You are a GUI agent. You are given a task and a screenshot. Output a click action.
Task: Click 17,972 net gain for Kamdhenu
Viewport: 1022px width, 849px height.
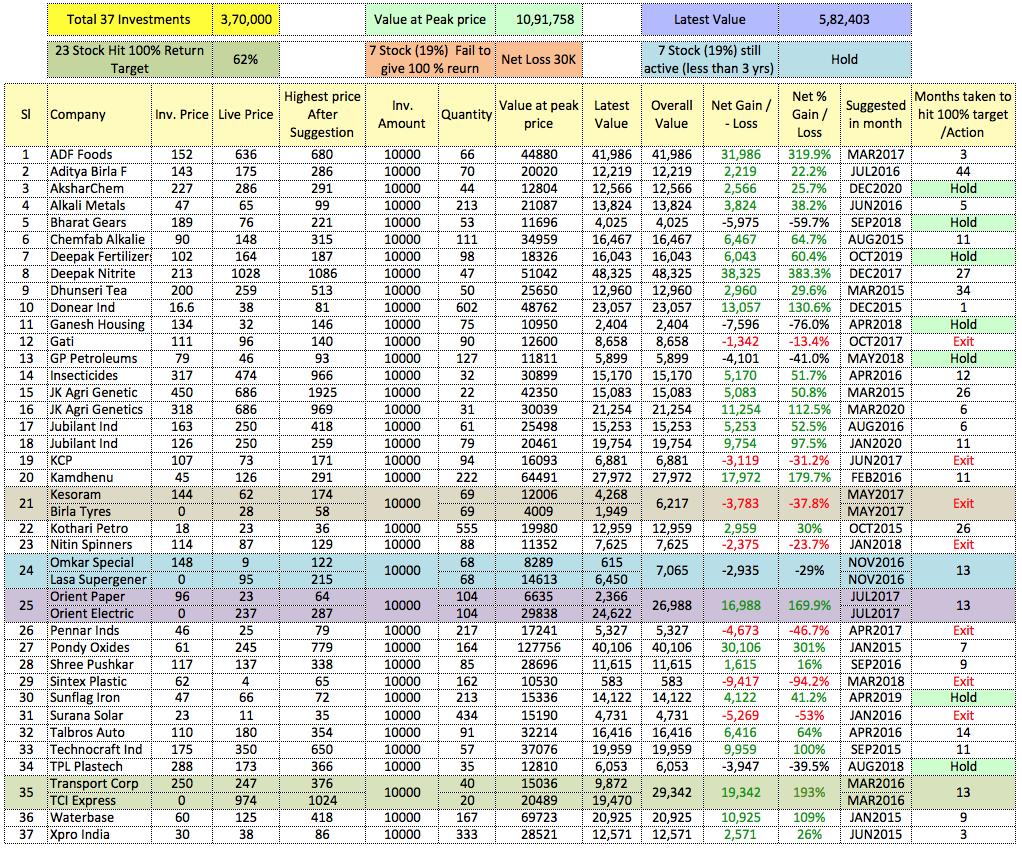(741, 477)
